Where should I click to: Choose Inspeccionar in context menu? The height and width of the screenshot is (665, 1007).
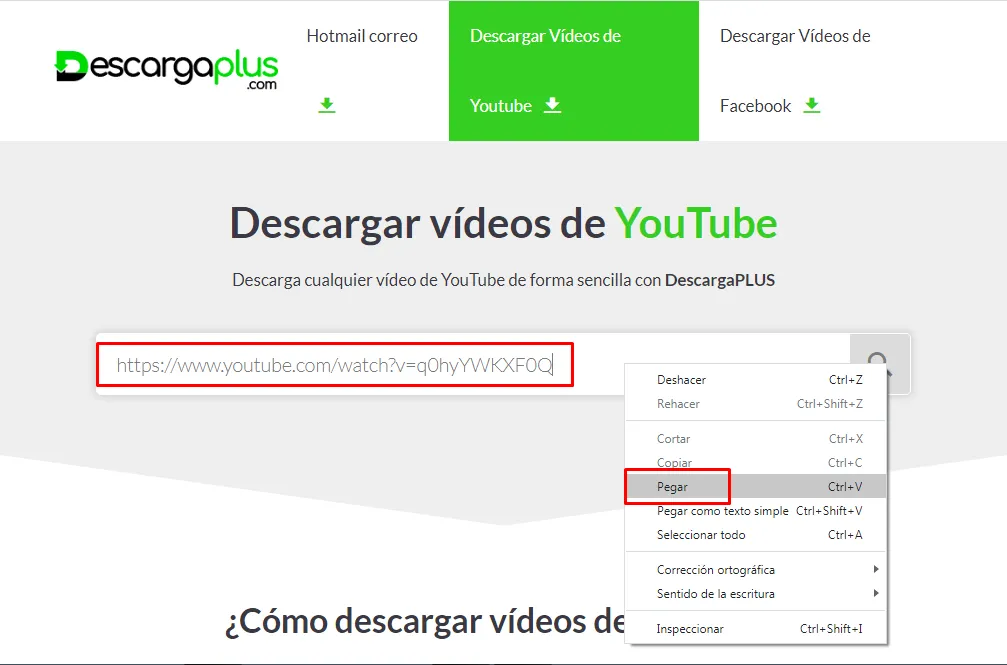click(756, 628)
